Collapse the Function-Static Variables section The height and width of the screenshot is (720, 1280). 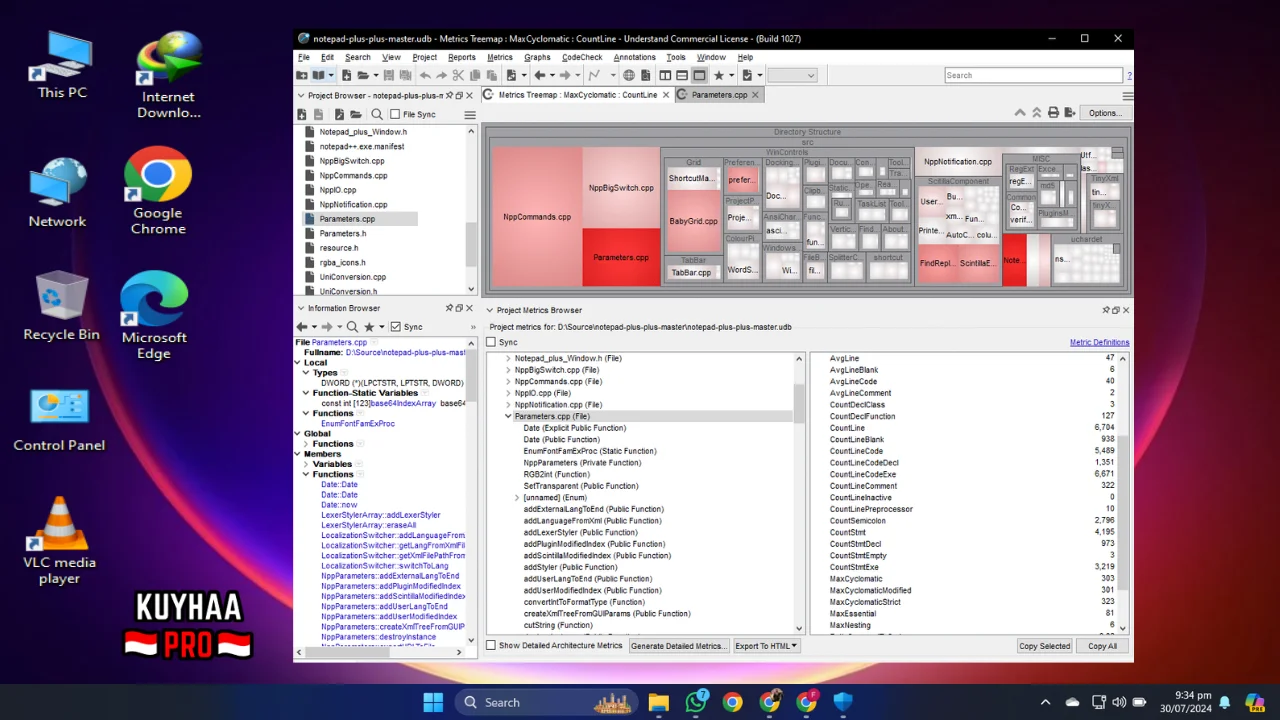(x=307, y=393)
